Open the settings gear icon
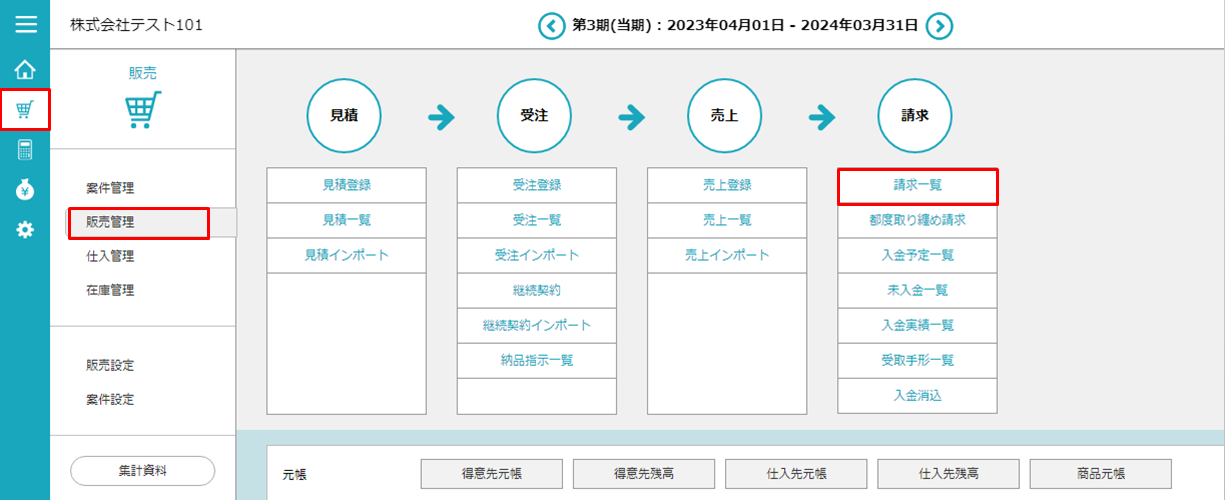1225x500 pixels. coord(25,230)
